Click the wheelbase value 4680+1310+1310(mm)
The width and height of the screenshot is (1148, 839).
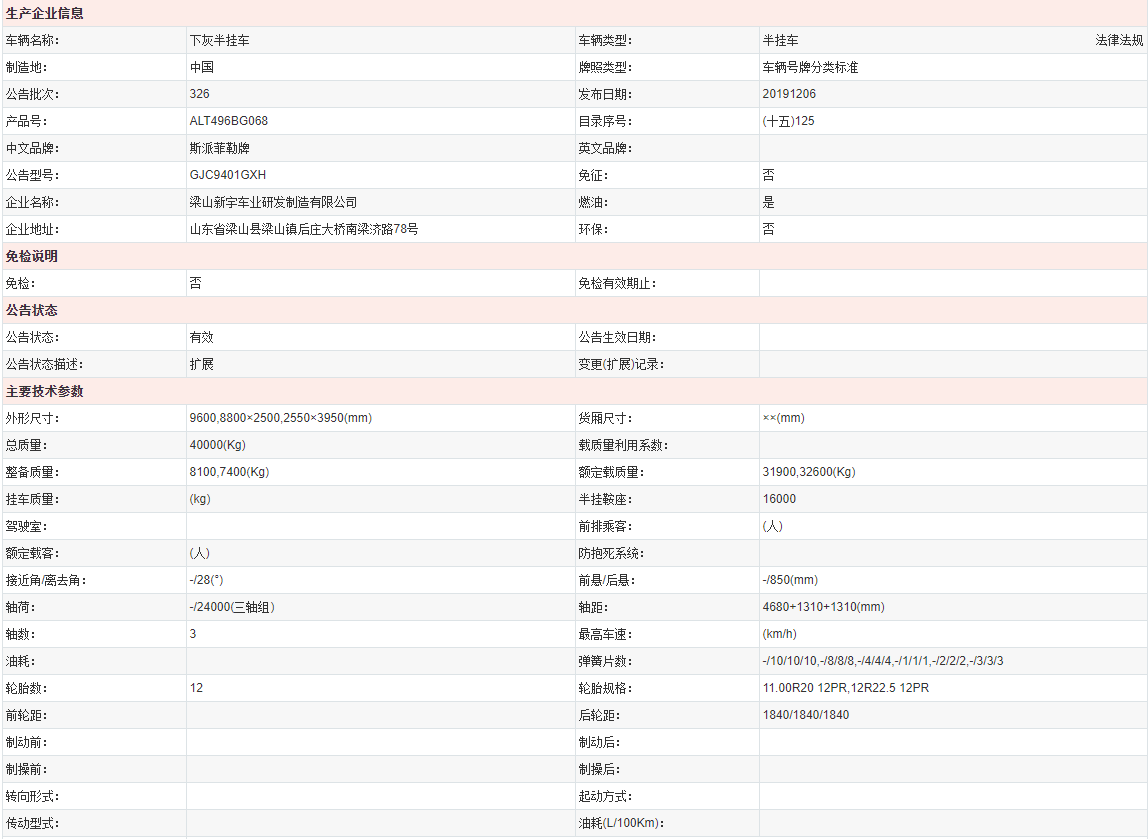click(x=823, y=608)
